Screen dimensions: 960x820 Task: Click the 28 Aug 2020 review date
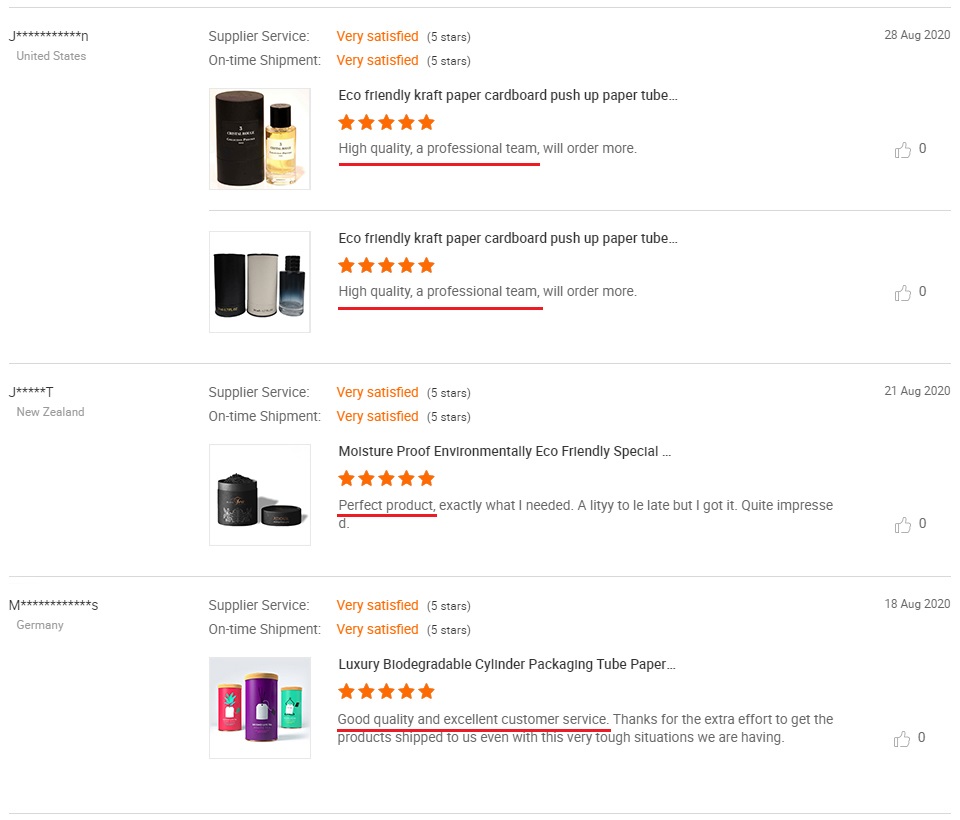pos(916,35)
